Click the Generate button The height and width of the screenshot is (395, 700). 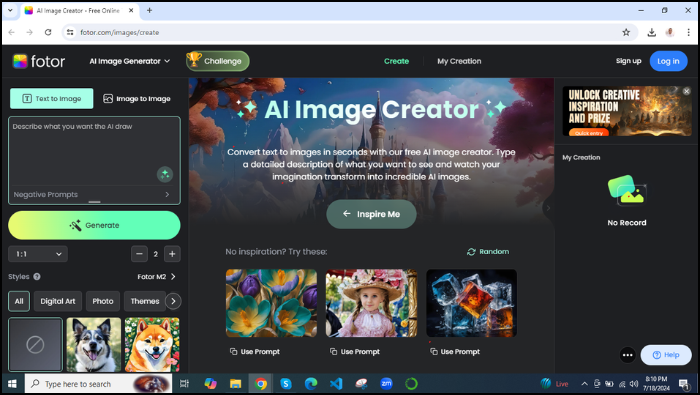pos(94,225)
